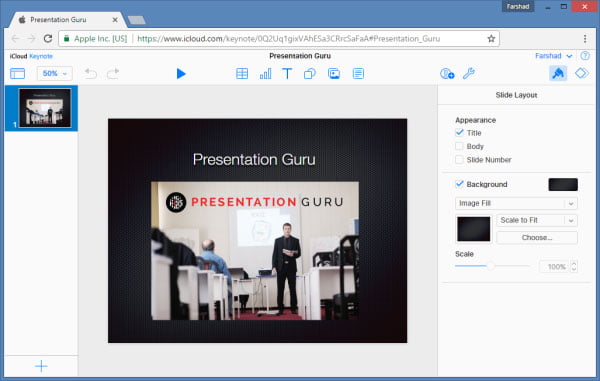
Task: Open a new browser tab
Action: pyautogui.click(x=137, y=20)
